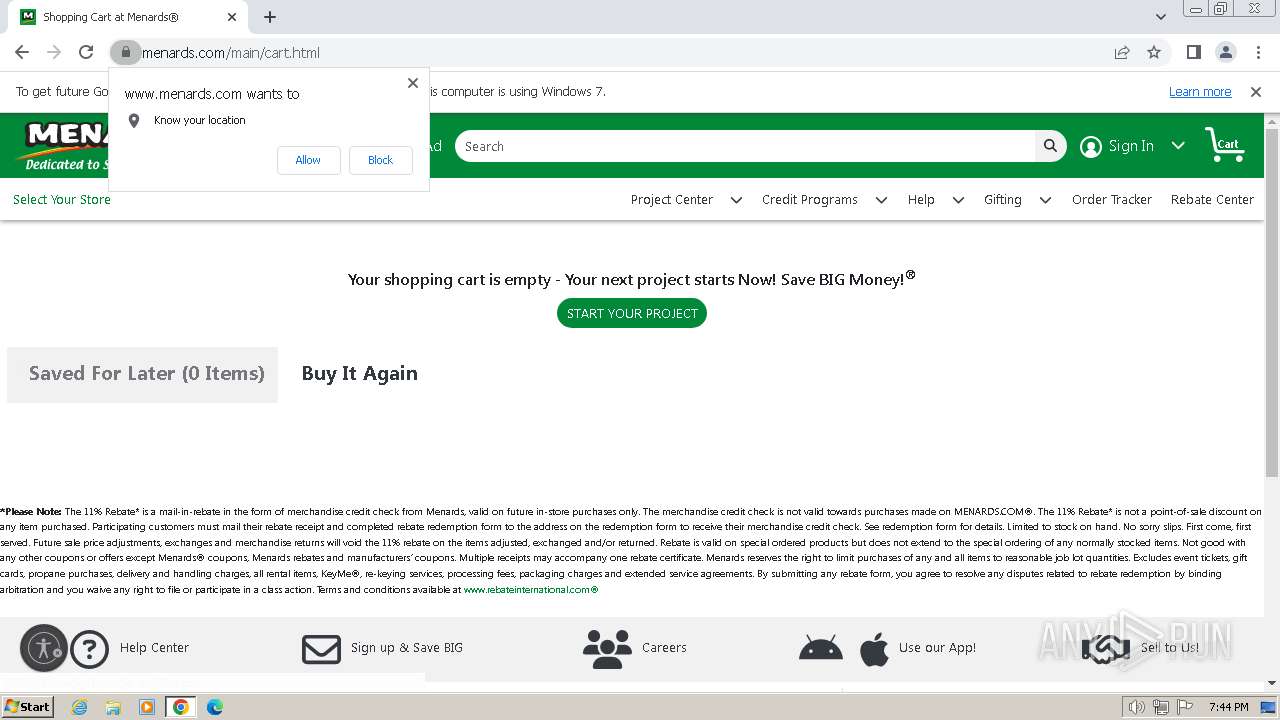Screen dimensions: 1280x720
Task: Open Chrome menu with three dots
Action: pyautogui.click(x=1257, y=52)
